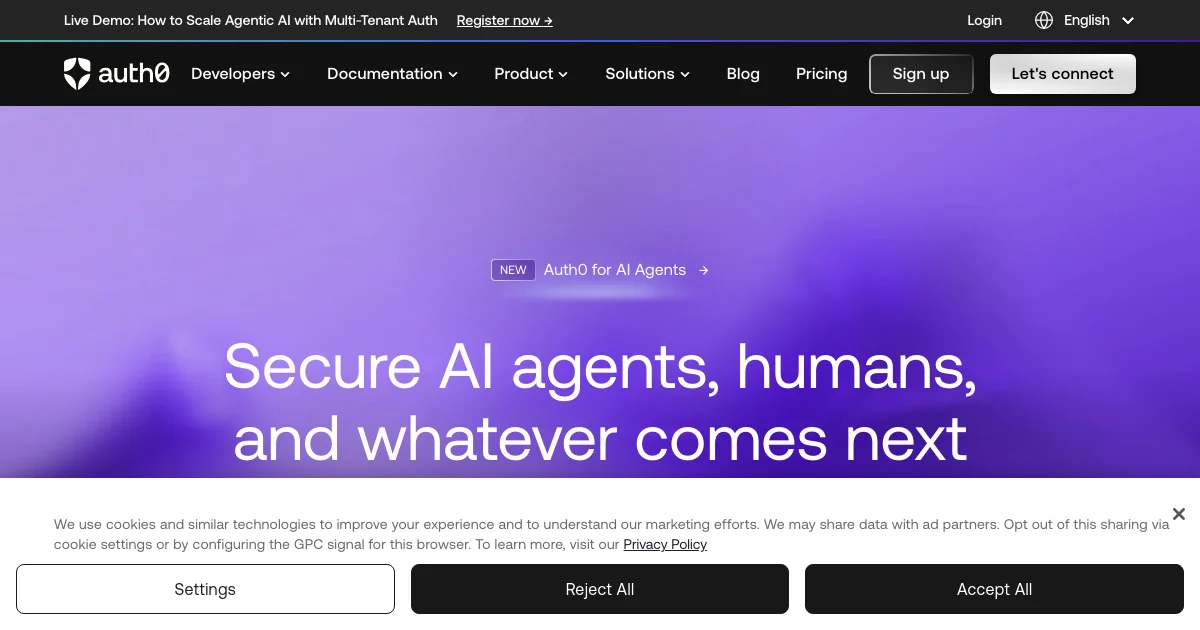Open the Solutions menu
Viewport: 1200px width, 630px height.
(648, 74)
